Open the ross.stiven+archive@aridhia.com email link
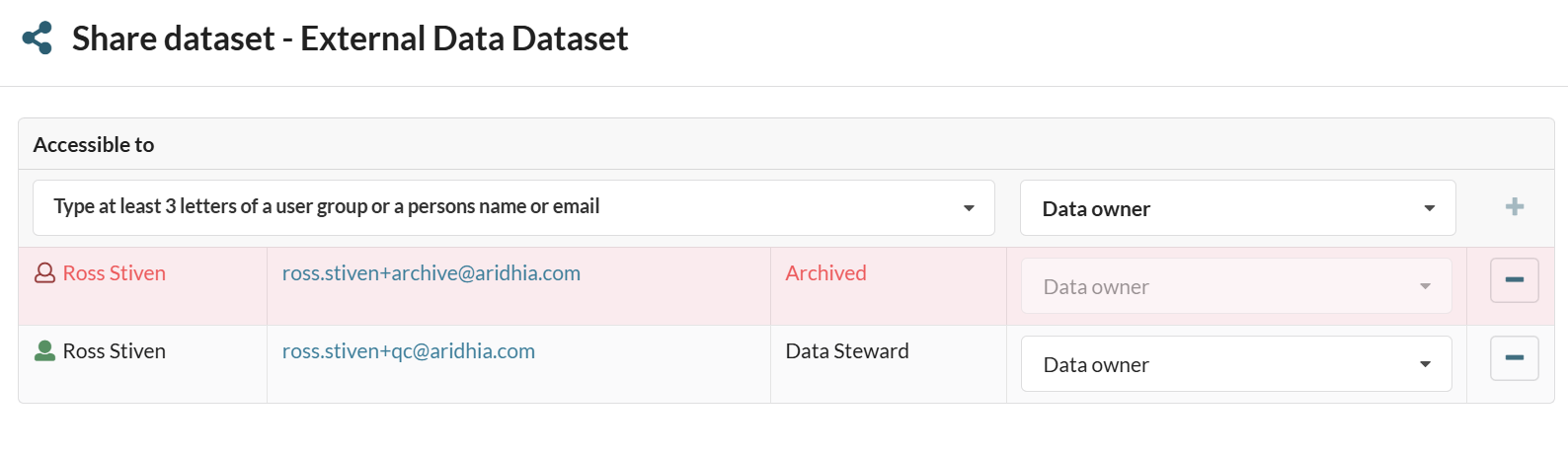Viewport: 1568px width, 457px height. coord(431,273)
